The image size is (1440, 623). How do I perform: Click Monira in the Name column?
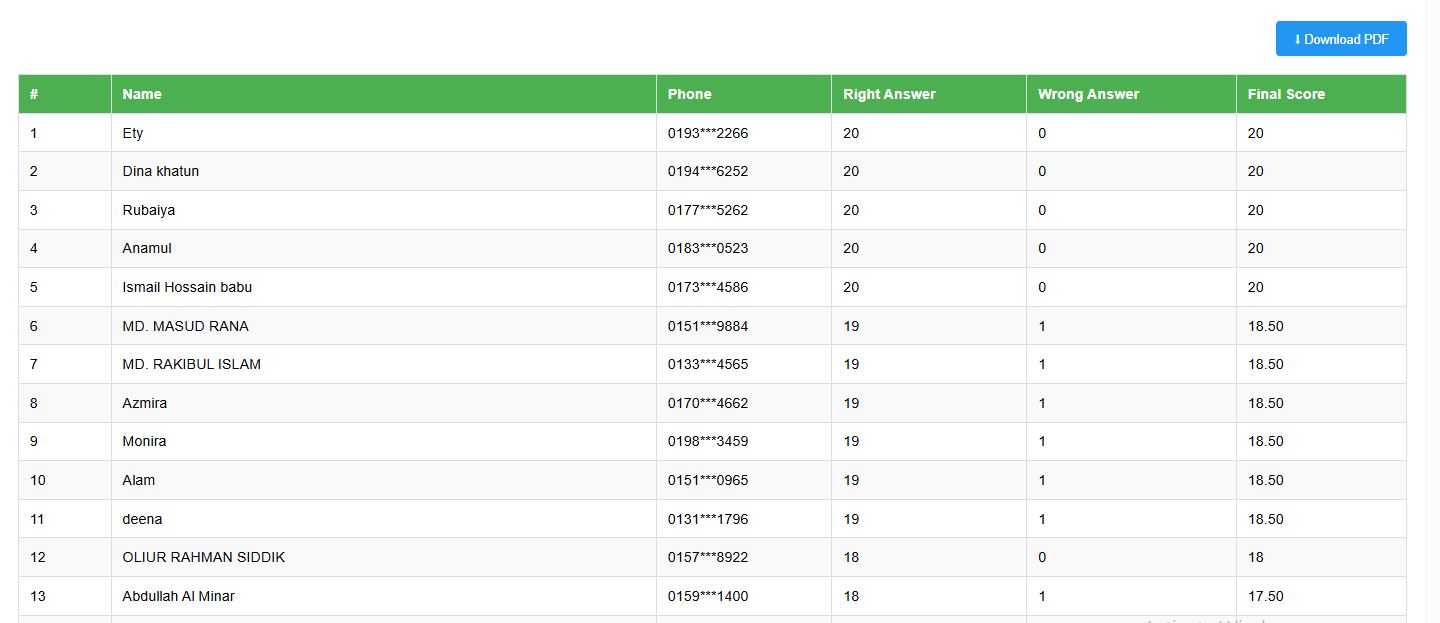click(x=145, y=441)
